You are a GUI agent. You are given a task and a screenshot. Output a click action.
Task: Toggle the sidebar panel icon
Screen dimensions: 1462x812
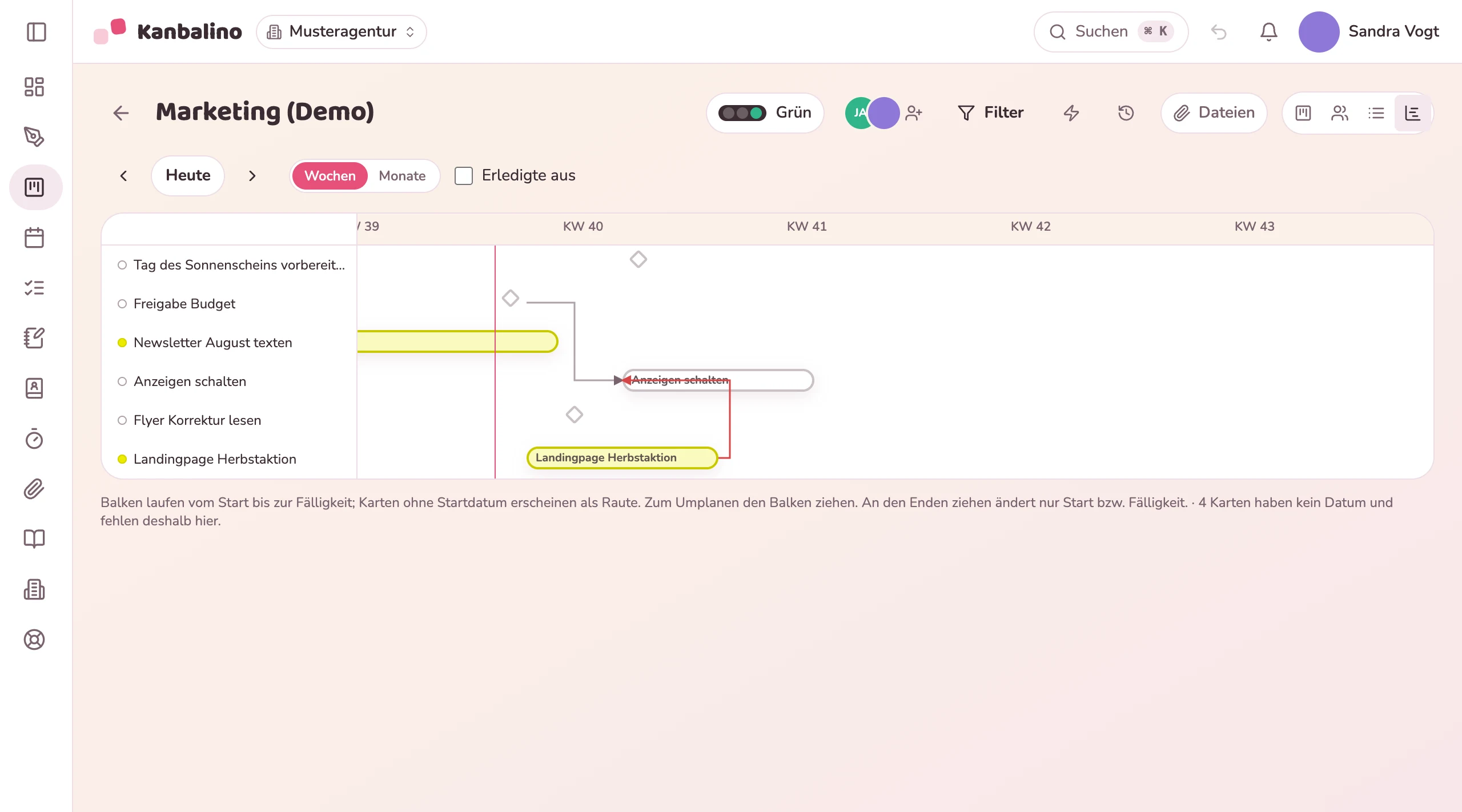[x=36, y=32]
